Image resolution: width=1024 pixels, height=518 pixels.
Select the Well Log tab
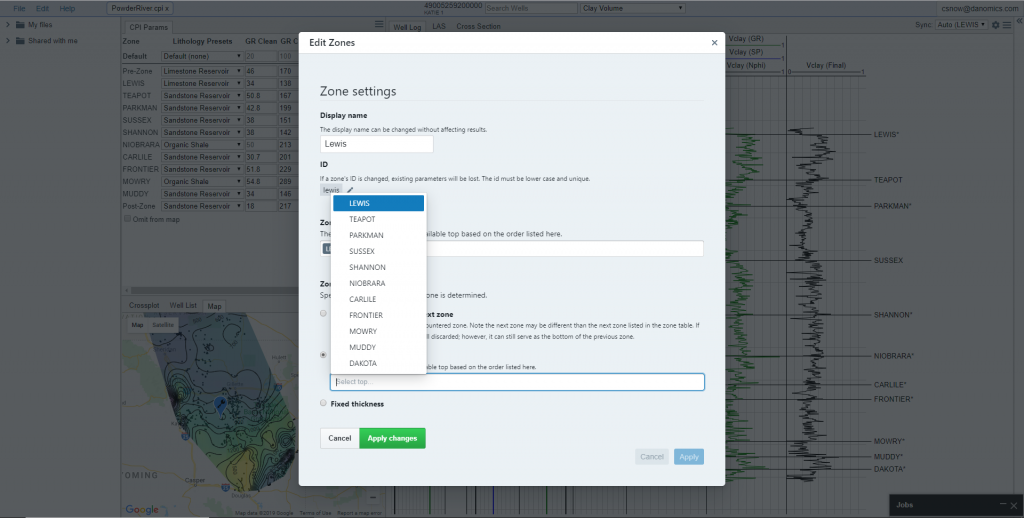tap(408, 27)
